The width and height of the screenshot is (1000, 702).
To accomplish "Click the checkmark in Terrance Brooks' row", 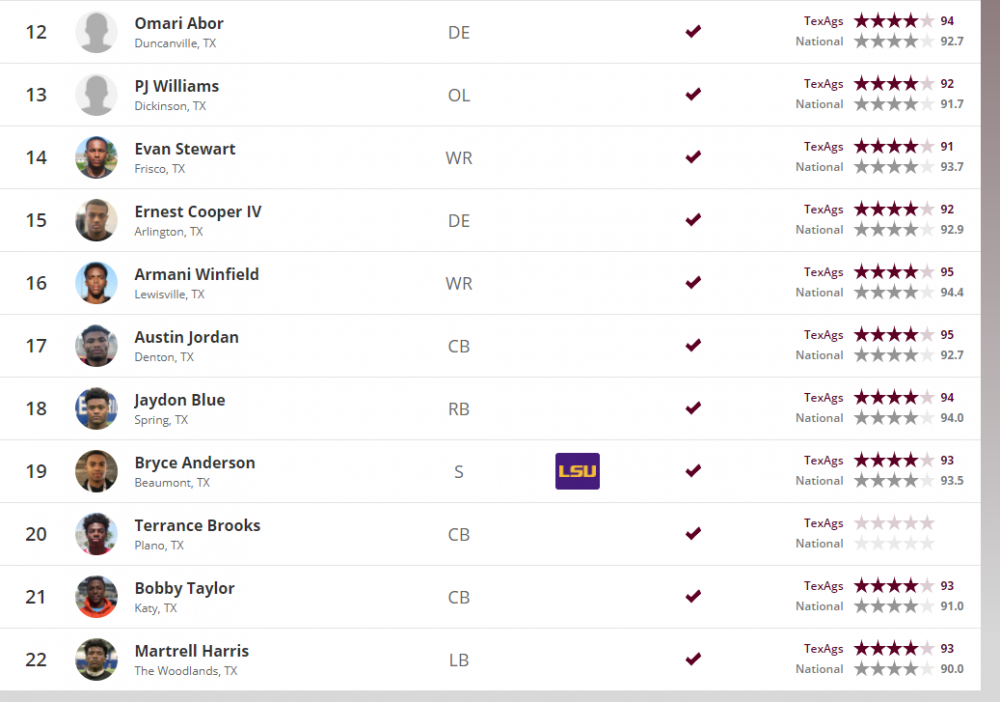I will (693, 533).
